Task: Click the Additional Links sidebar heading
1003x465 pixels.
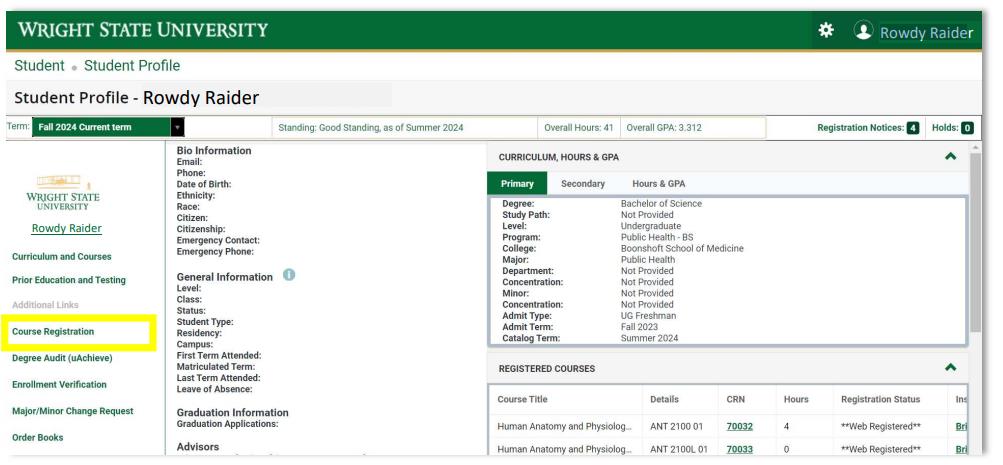Action: pyautogui.click(x=45, y=305)
